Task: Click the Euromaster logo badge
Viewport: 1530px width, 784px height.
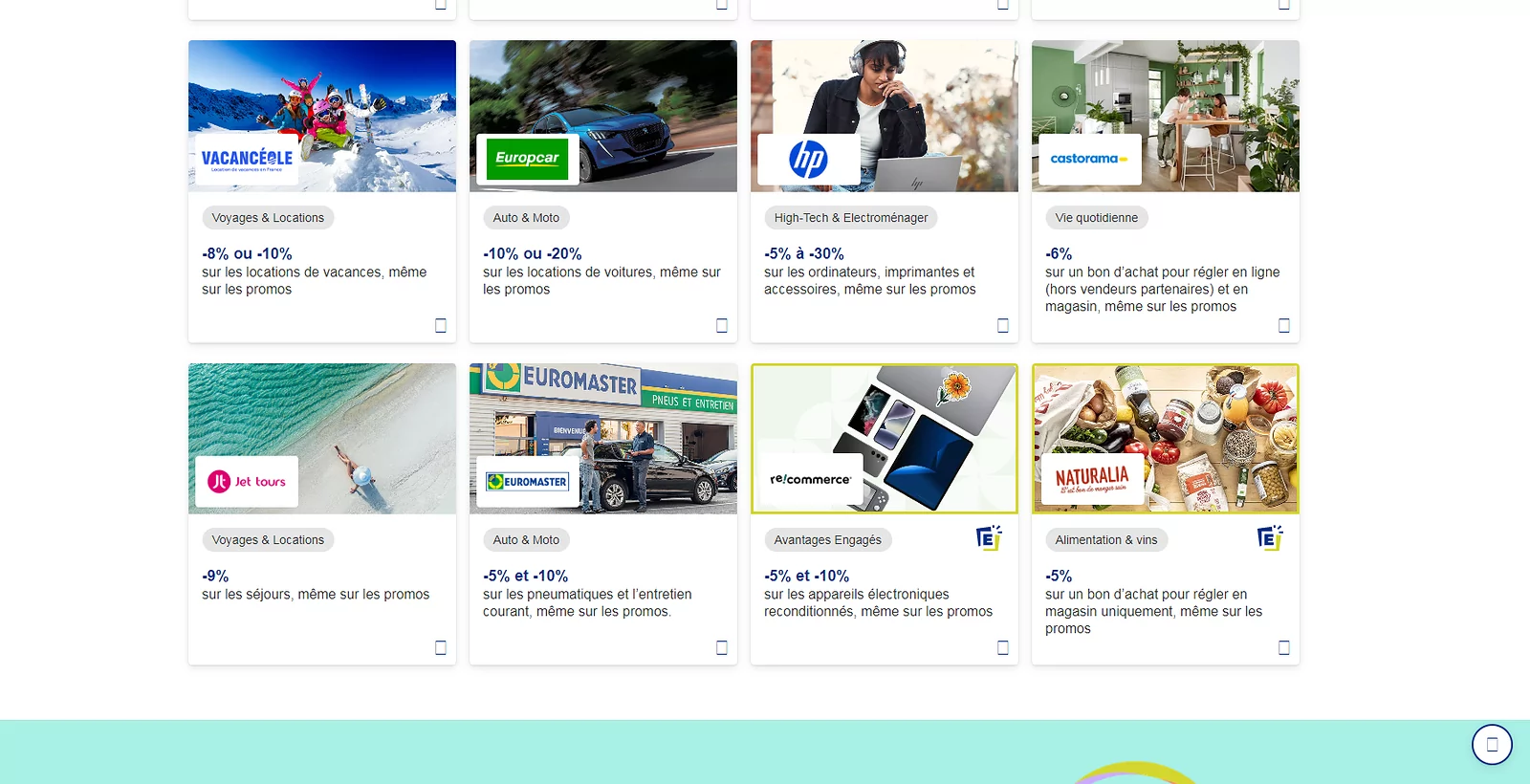Action: pyautogui.click(x=528, y=482)
